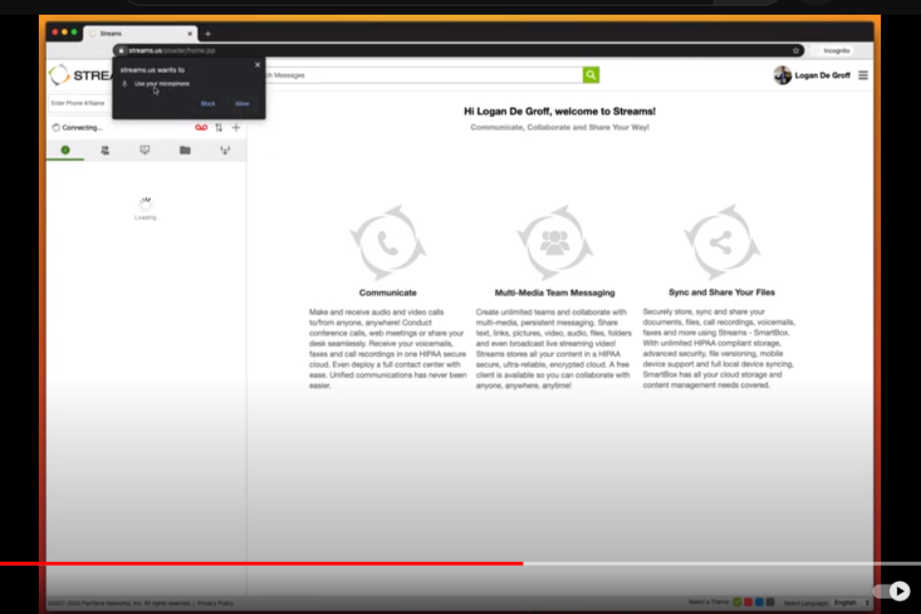Block microphone access in permission popup
The image size is (921, 614).
(208, 103)
